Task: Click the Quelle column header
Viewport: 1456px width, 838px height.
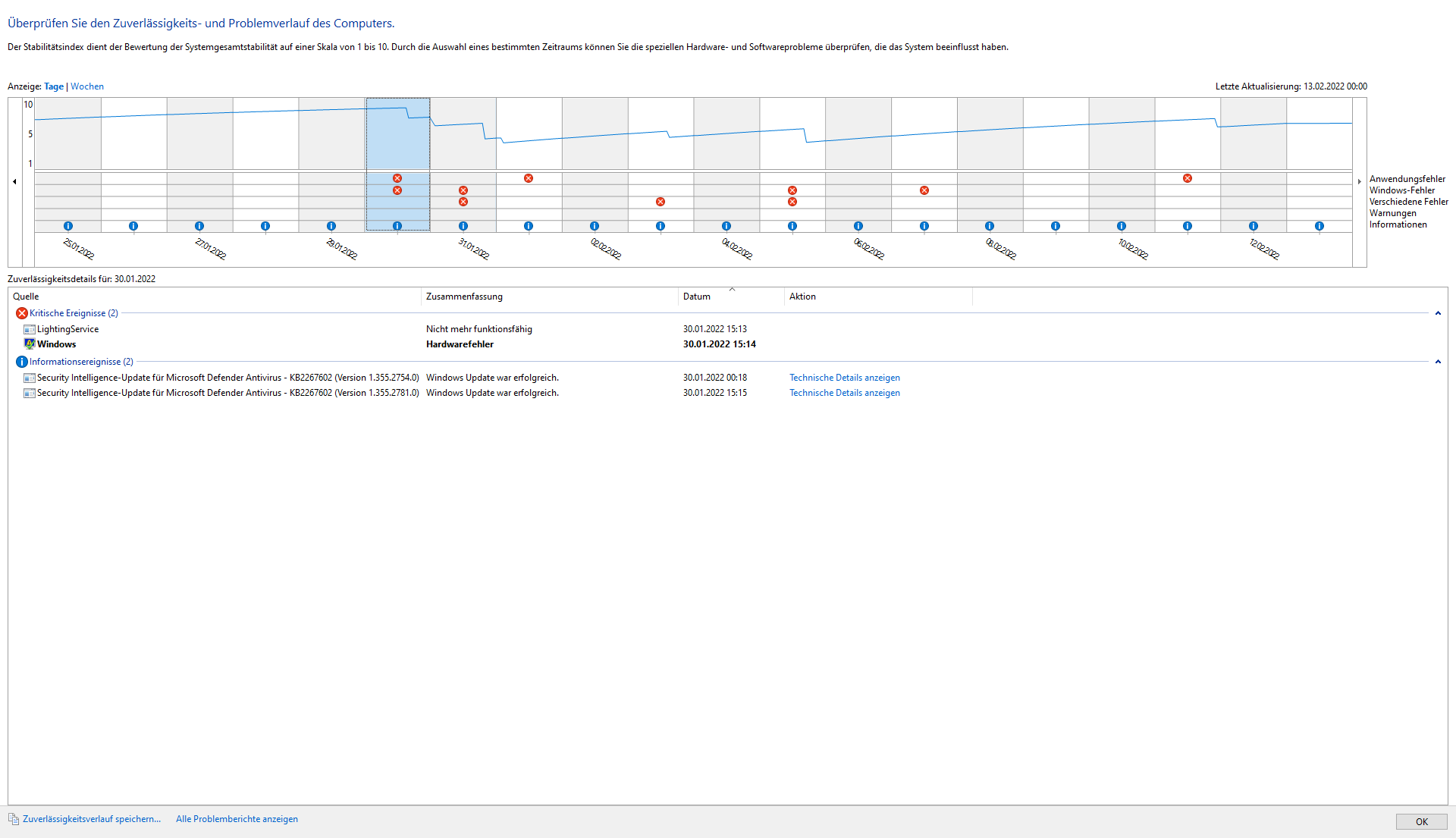Action: [26, 297]
